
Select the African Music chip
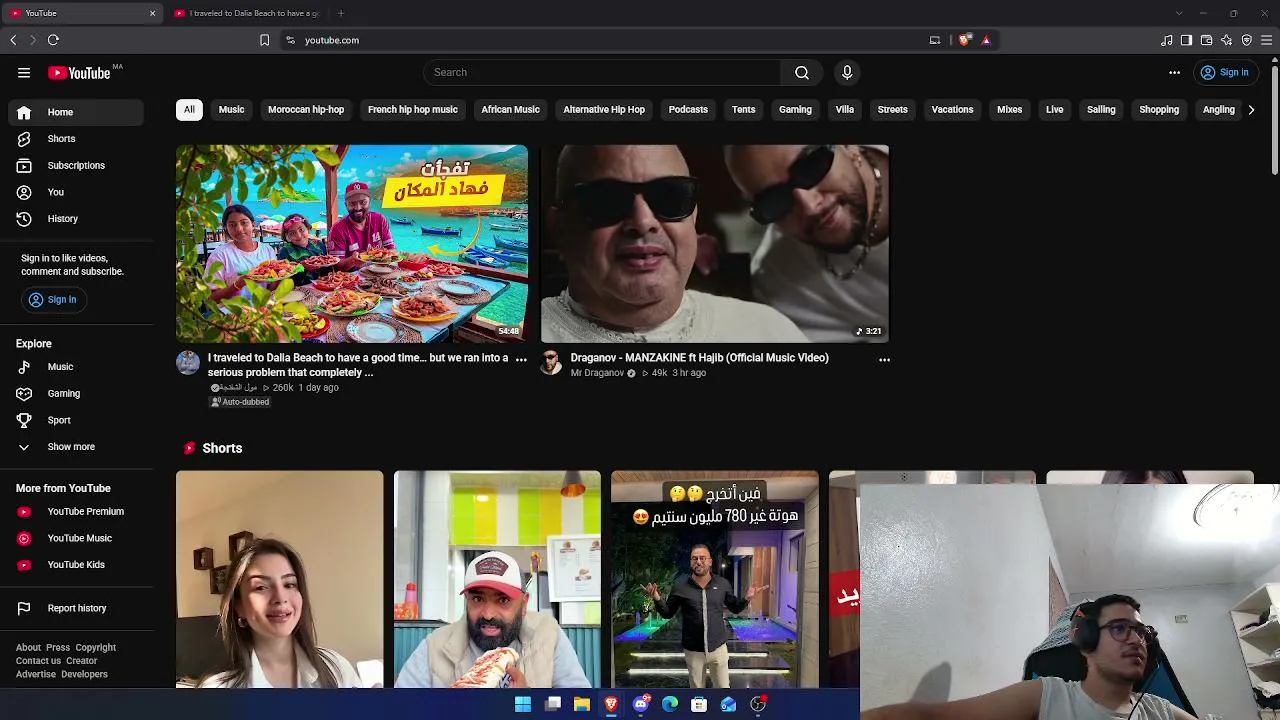(x=510, y=110)
